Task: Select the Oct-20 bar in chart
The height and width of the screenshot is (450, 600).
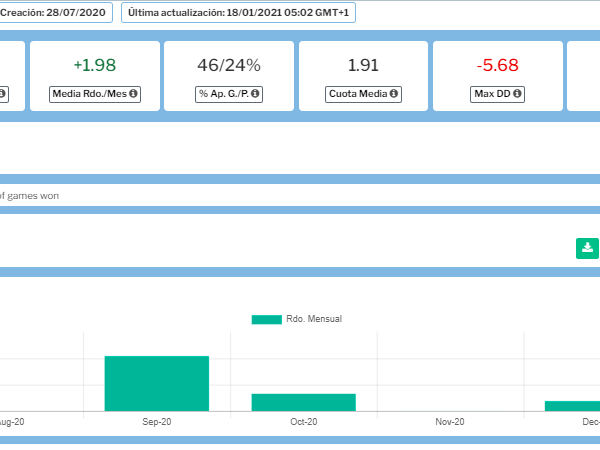Action: click(303, 403)
